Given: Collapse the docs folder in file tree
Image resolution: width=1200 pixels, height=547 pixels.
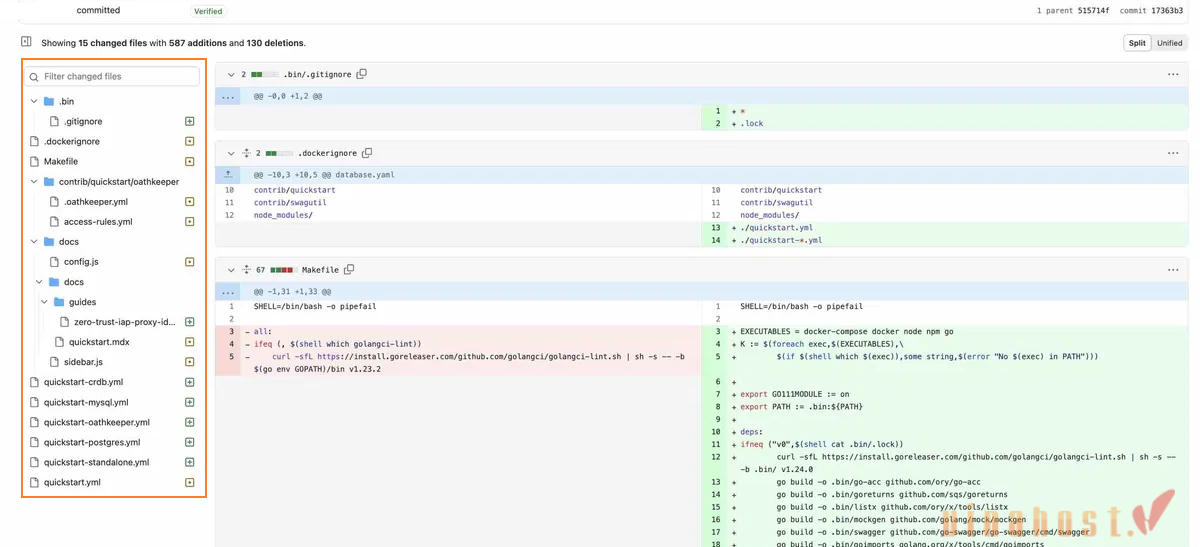Looking at the screenshot, I should (34, 242).
